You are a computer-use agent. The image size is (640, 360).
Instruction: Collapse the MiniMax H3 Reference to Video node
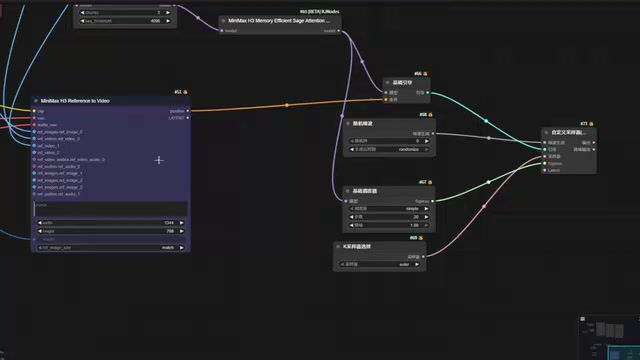tap(36, 101)
